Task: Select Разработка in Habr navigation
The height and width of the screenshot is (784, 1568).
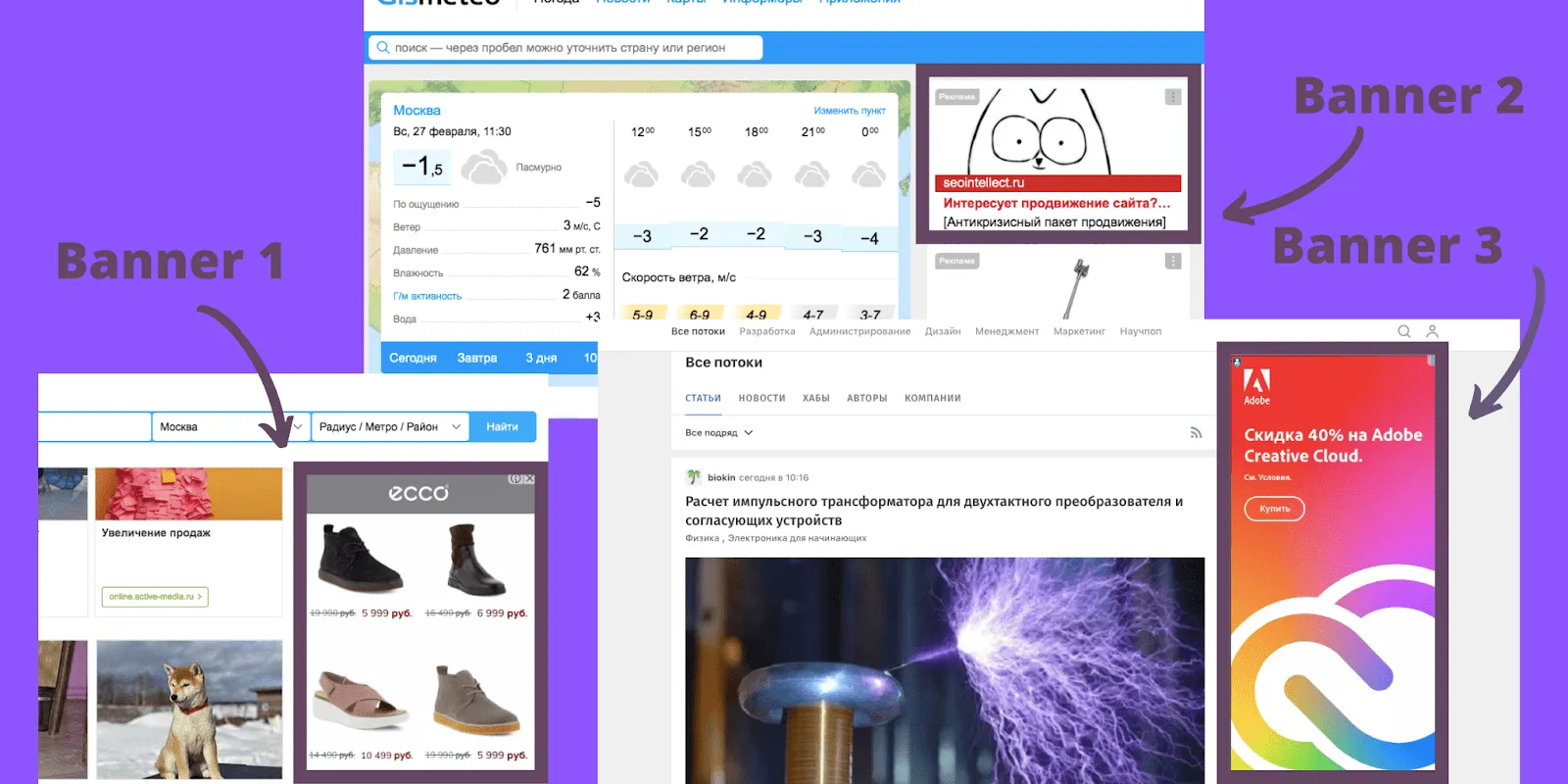Action: [767, 331]
